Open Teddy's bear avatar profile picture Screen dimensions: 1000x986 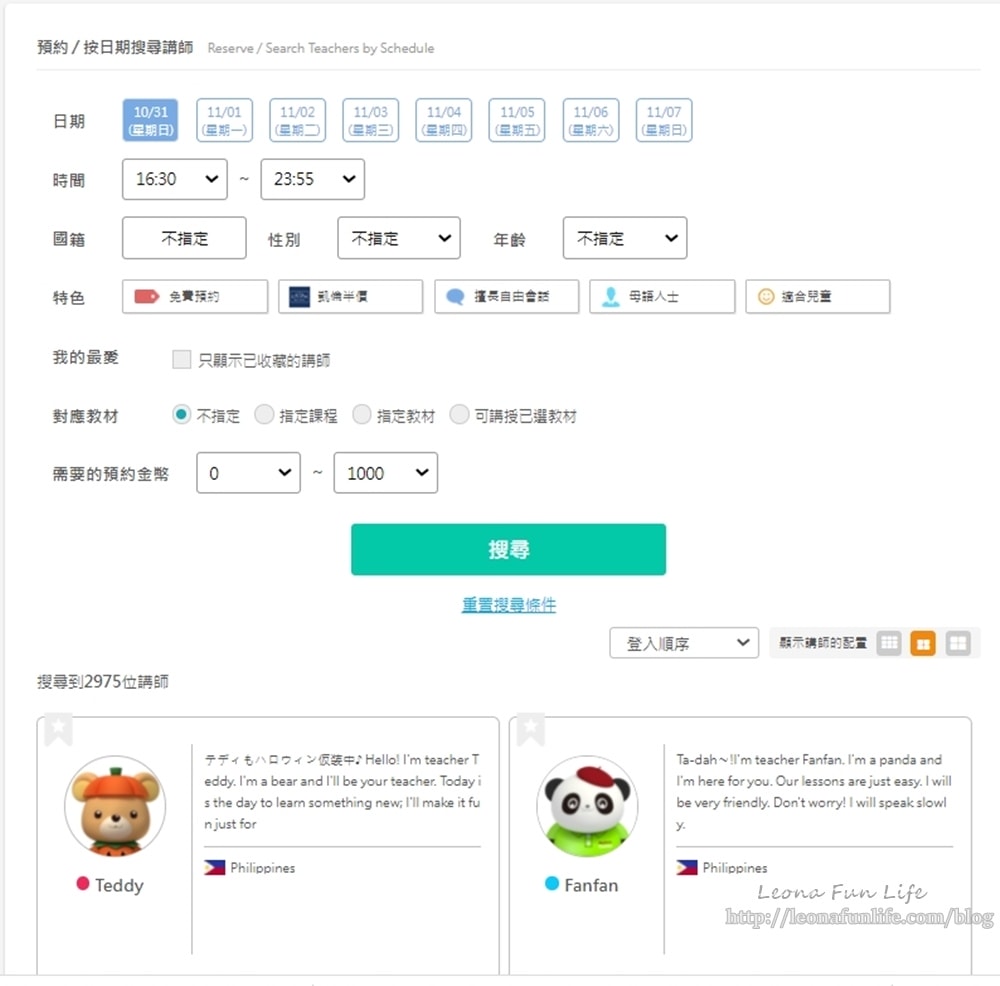click(x=115, y=805)
